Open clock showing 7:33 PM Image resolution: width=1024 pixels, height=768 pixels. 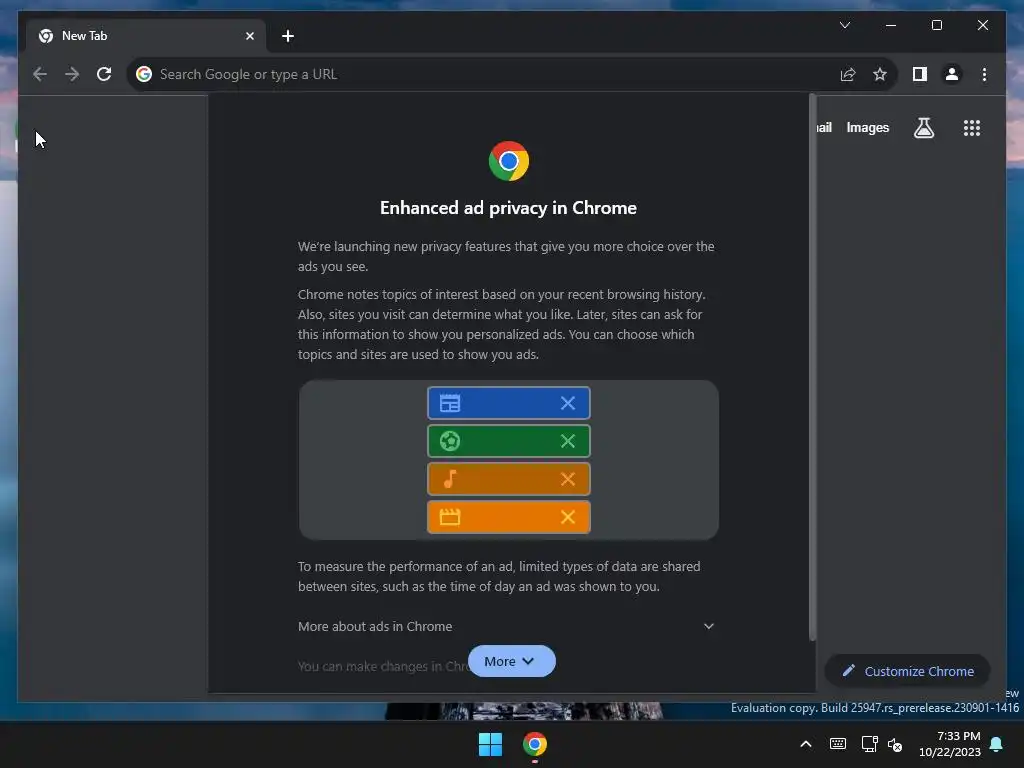point(950,744)
